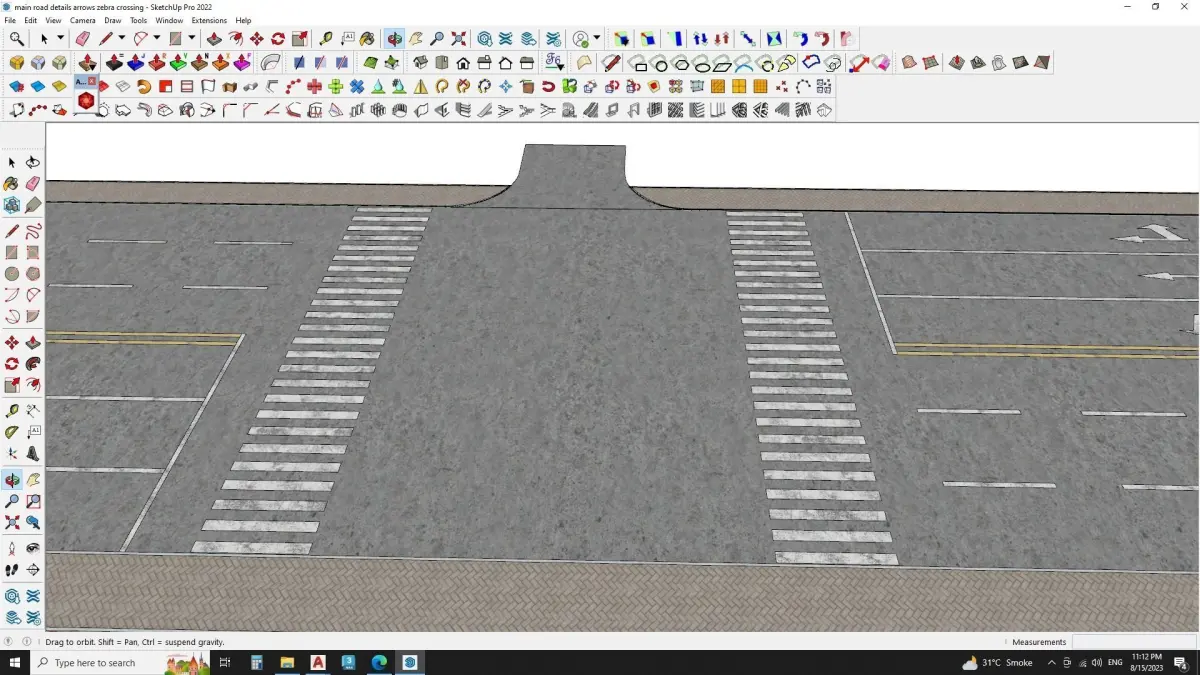
Task: Select the Round Corner yellow cube icon
Action: [x=17, y=63]
